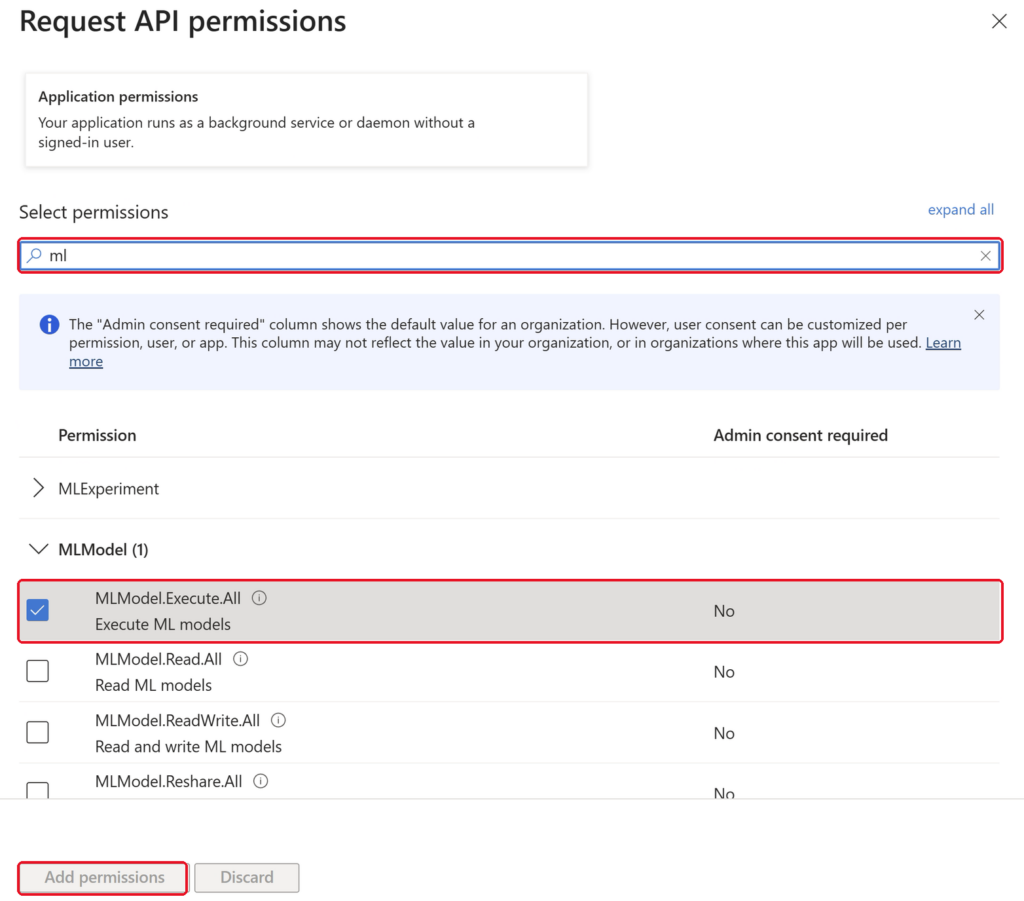Click 'No' in the MLModel.ReadWrite.All row

coord(724,733)
